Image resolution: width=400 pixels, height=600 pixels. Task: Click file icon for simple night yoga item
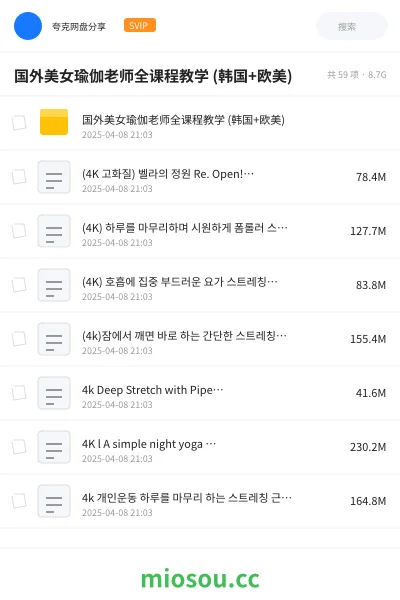coord(54,447)
